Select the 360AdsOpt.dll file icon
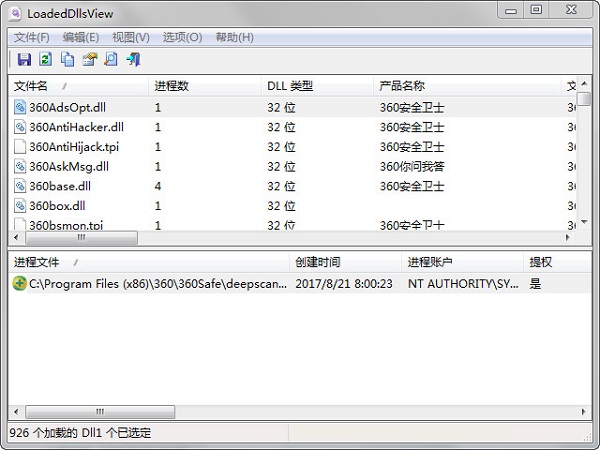 point(20,107)
